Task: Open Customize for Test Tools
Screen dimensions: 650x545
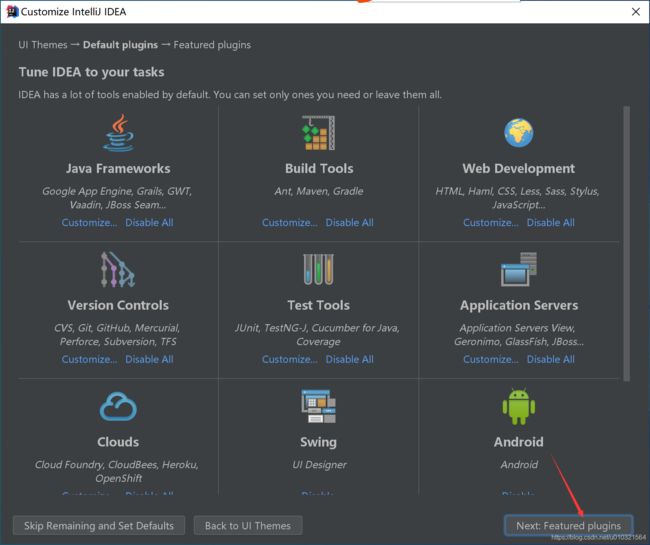Action: (x=289, y=359)
